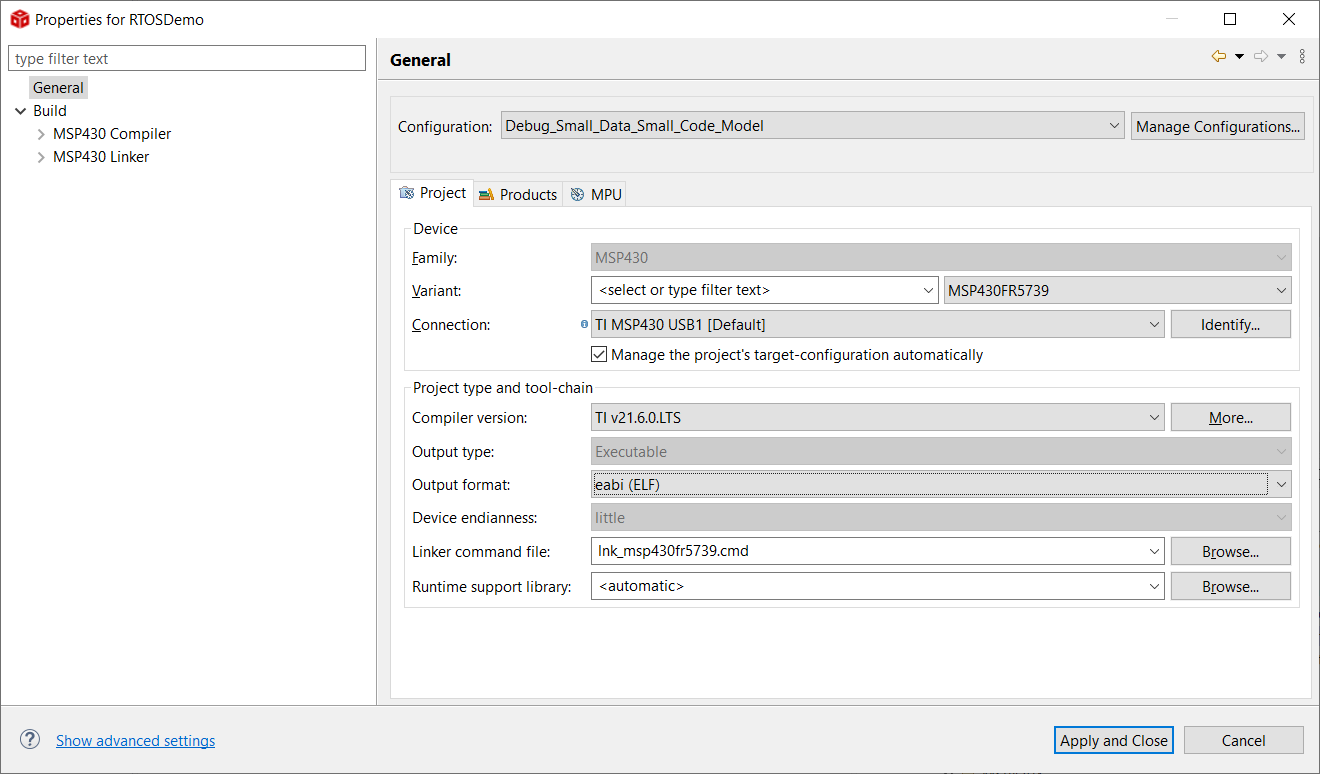Click the help question mark icon
Viewport: 1320px width, 774px height.
pos(30,740)
